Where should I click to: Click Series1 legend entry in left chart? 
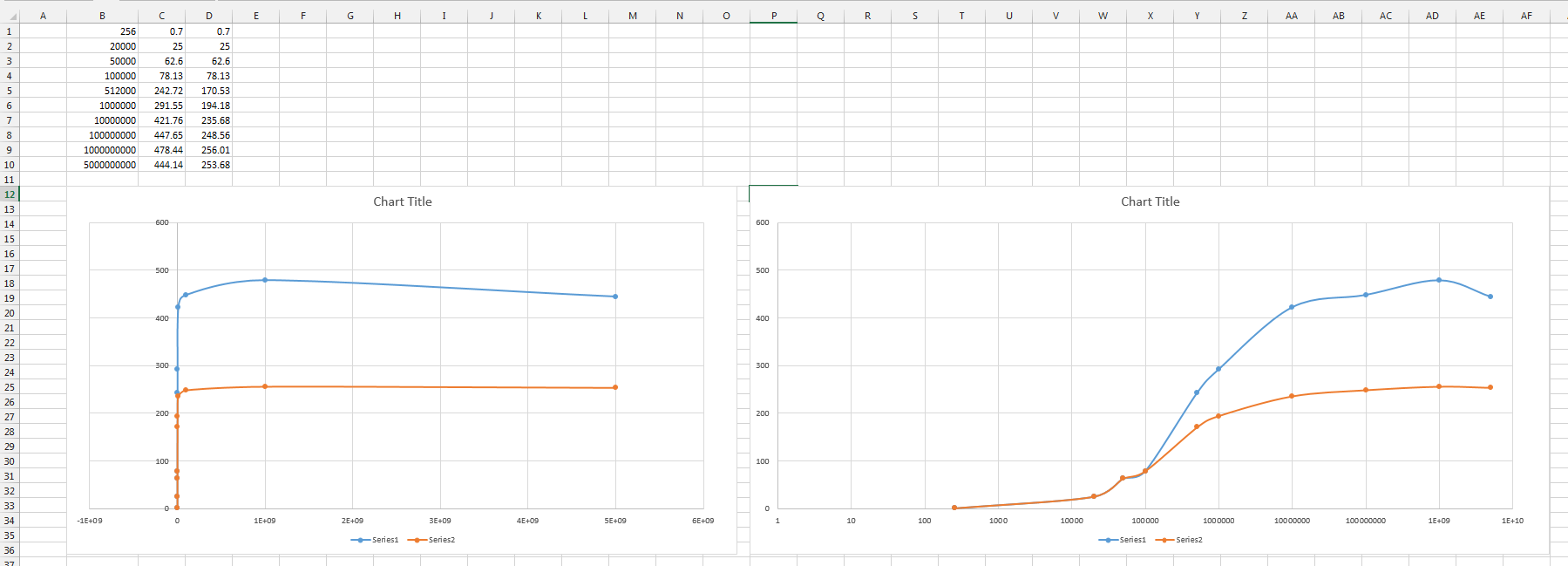coord(375,540)
